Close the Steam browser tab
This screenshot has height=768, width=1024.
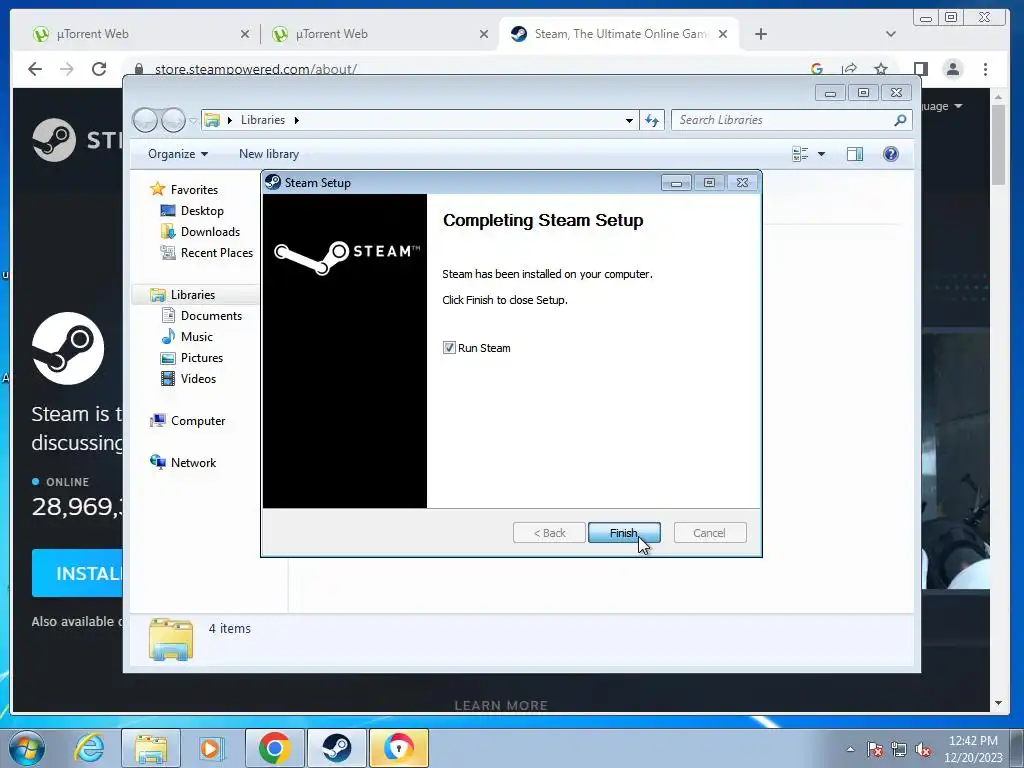723,34
